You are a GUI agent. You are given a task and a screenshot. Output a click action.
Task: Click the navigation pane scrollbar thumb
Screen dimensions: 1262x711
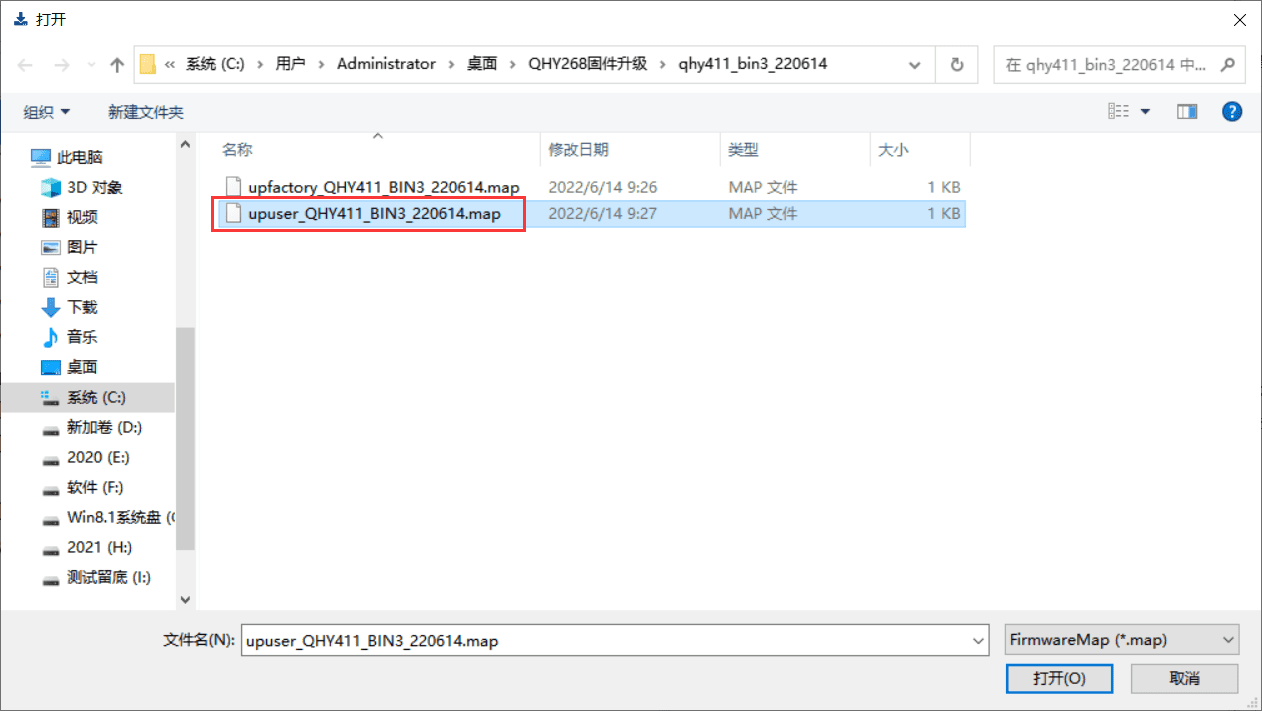[x=185, y=439]
